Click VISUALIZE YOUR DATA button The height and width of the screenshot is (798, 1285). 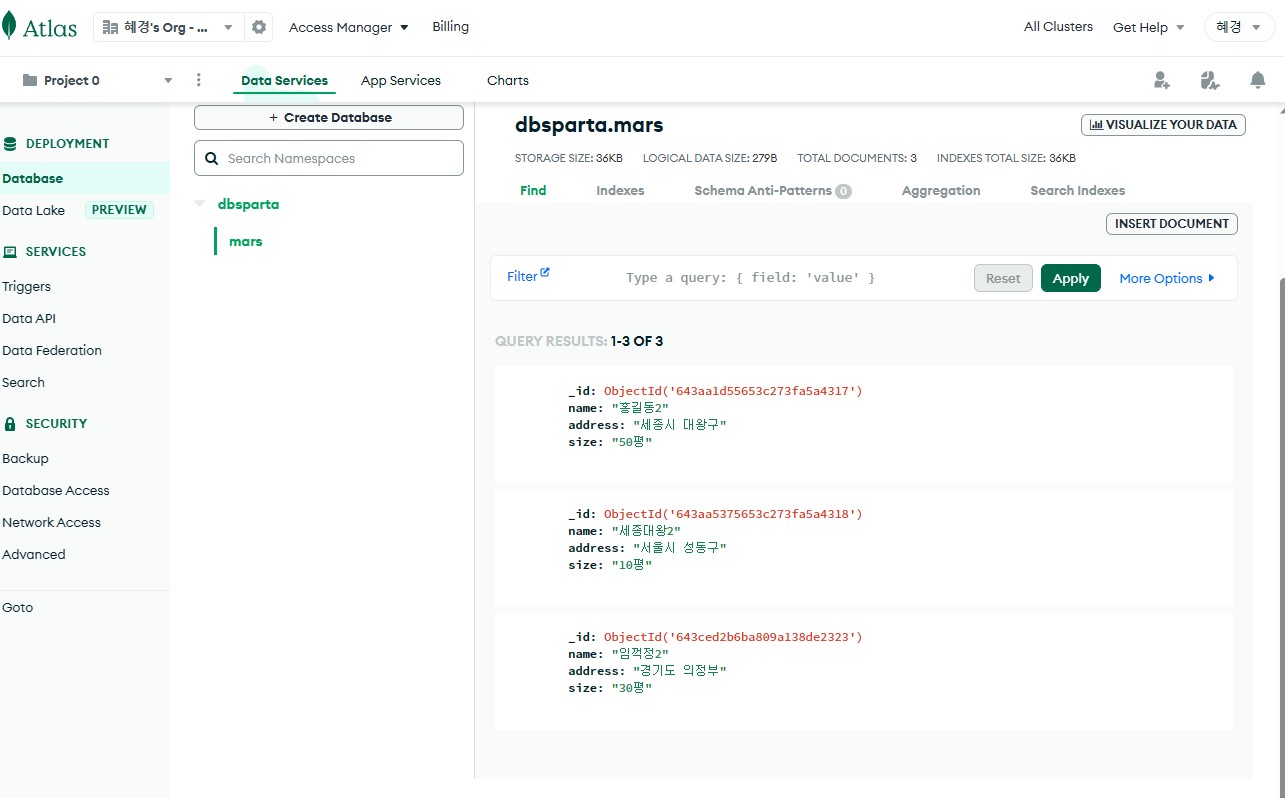1163,125
